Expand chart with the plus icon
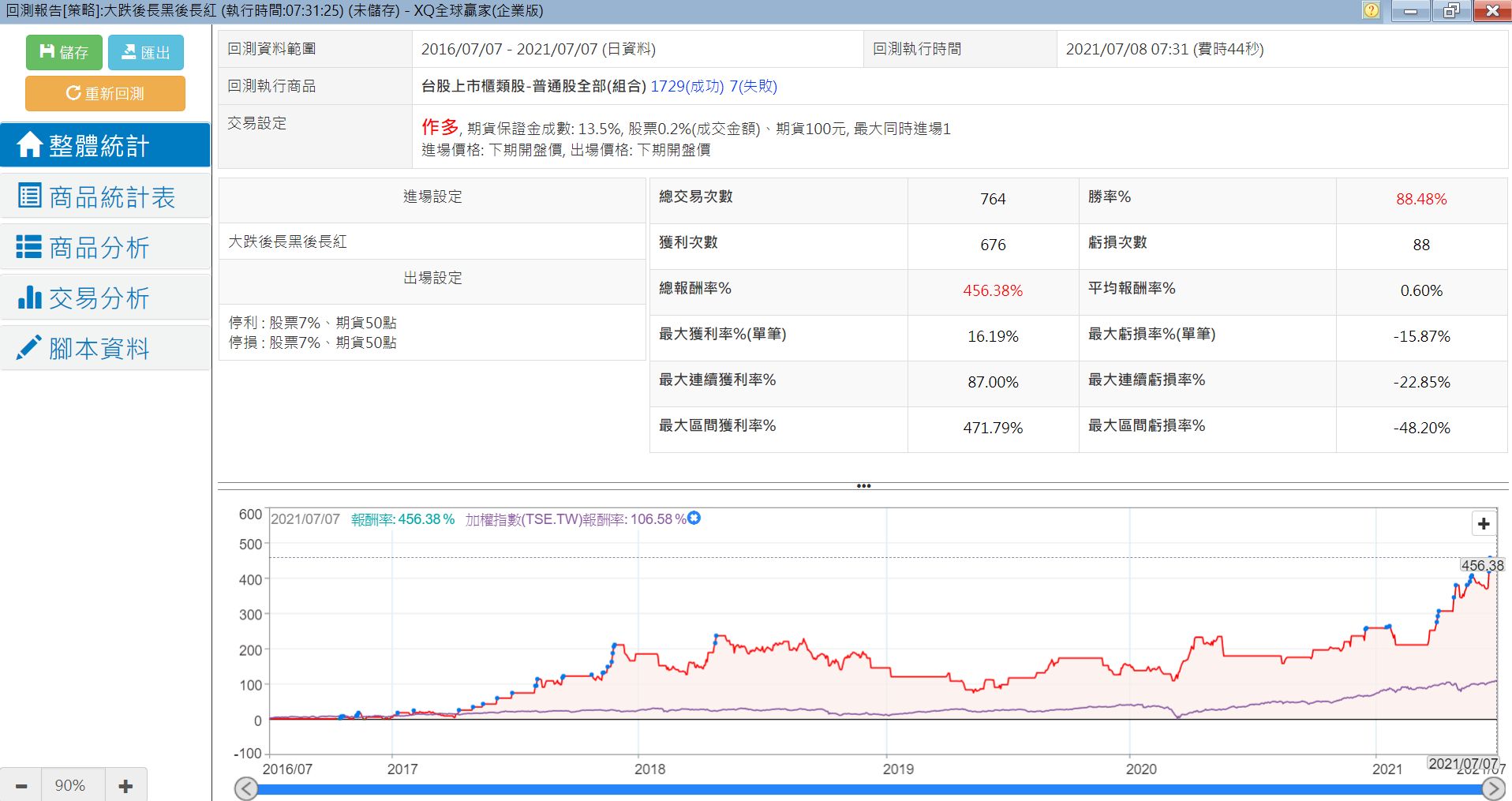Screen dimensions: 1512x801 (x=1484, y=523)
